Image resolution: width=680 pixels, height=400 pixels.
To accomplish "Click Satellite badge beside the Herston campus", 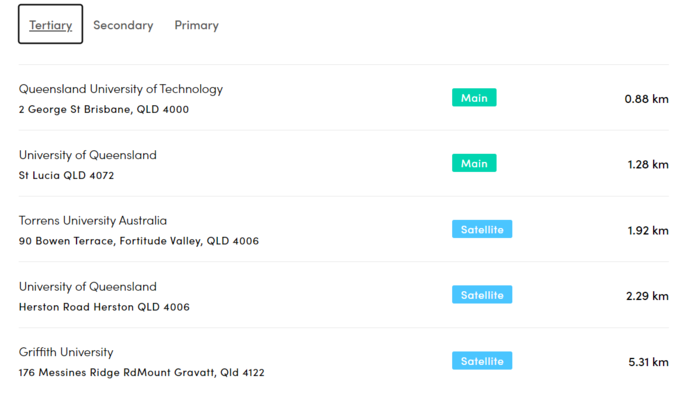I will click(x=481, y=295).
